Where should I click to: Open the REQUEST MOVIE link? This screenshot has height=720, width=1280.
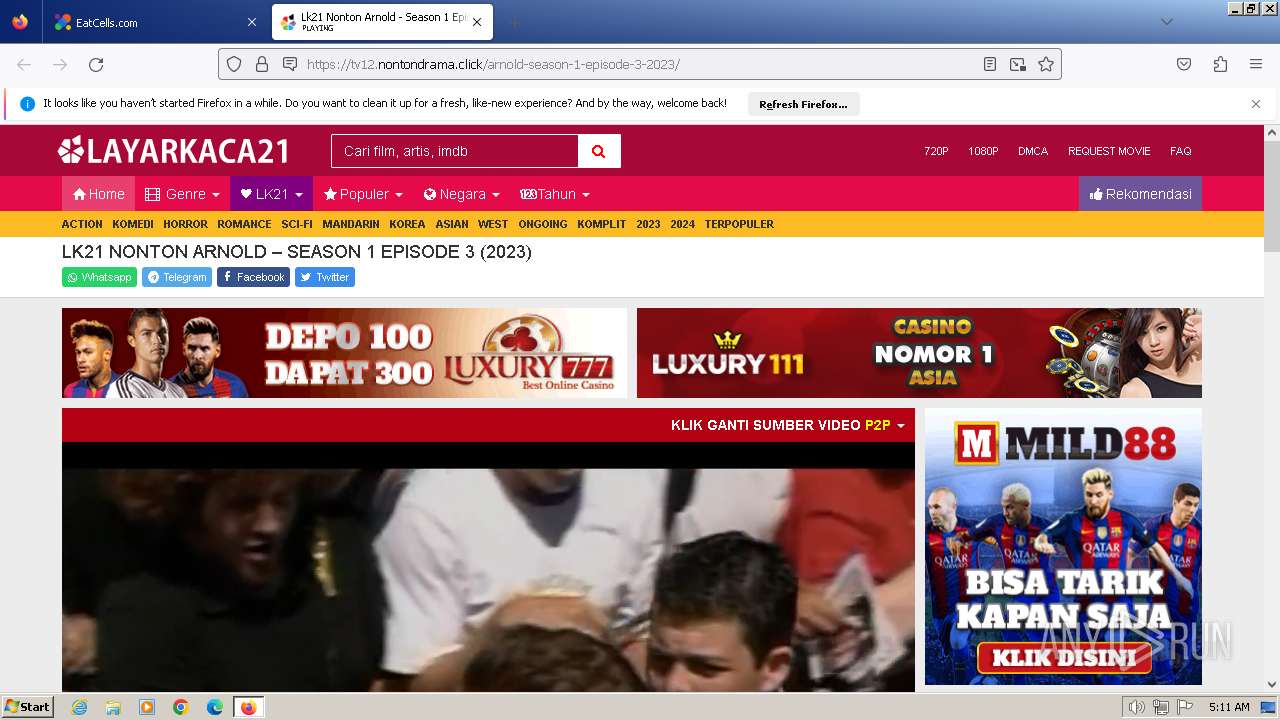[x=1109, y=151]
